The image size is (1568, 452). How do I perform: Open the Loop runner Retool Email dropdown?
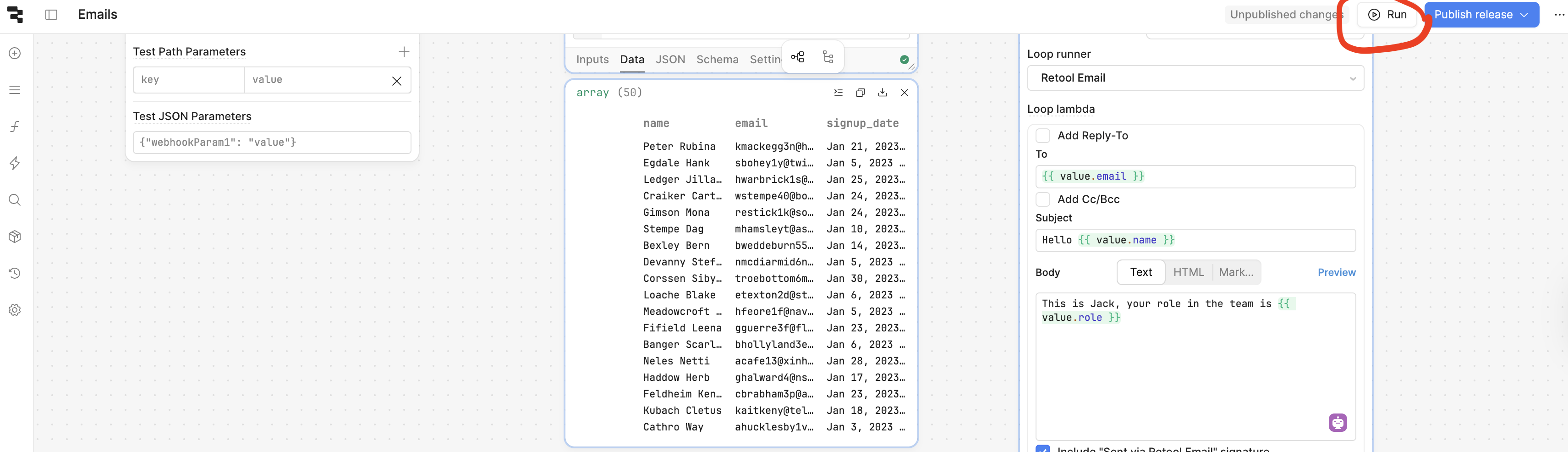1195,78
